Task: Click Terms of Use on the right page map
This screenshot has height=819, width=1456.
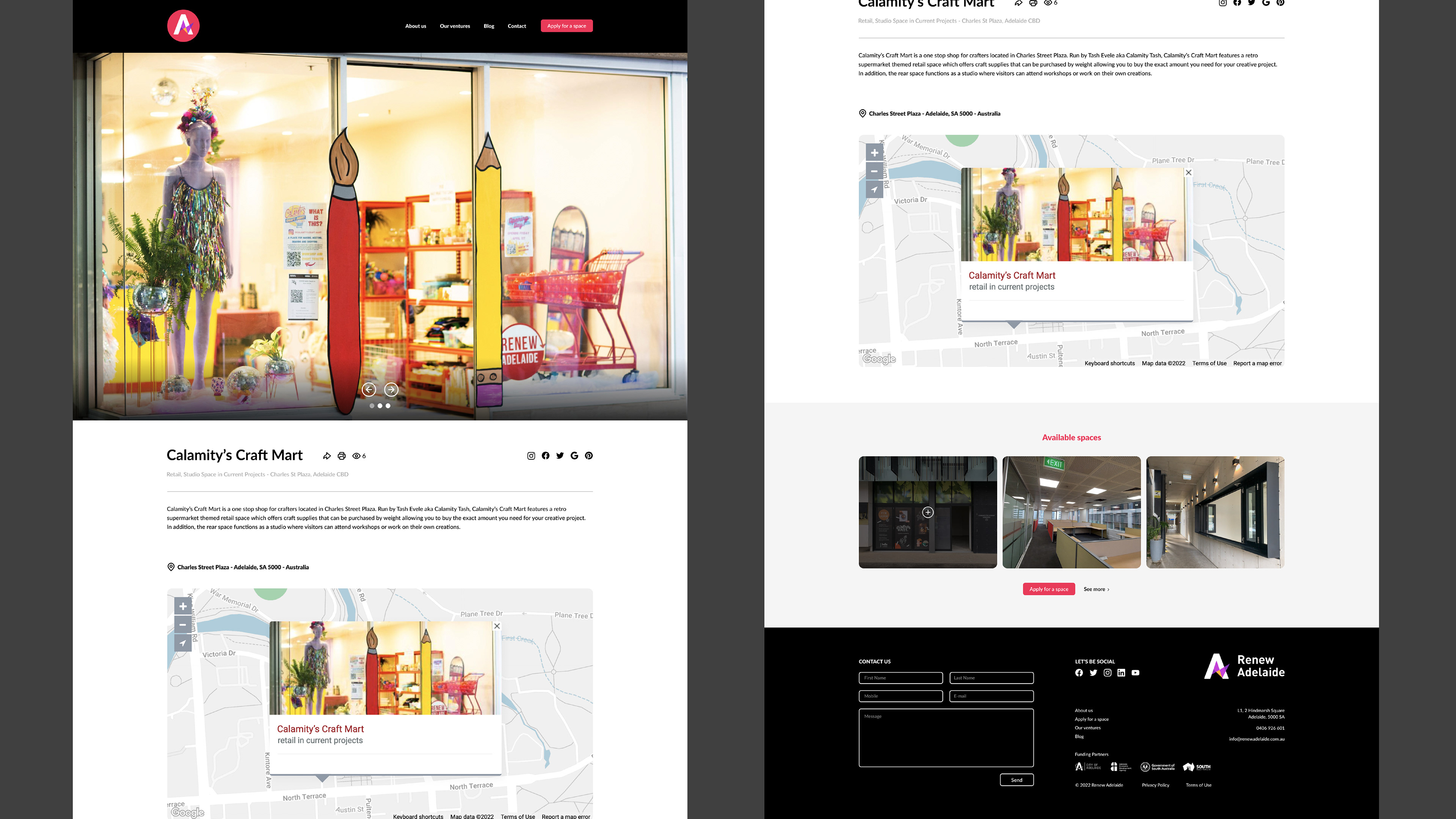Action: 1209,364
